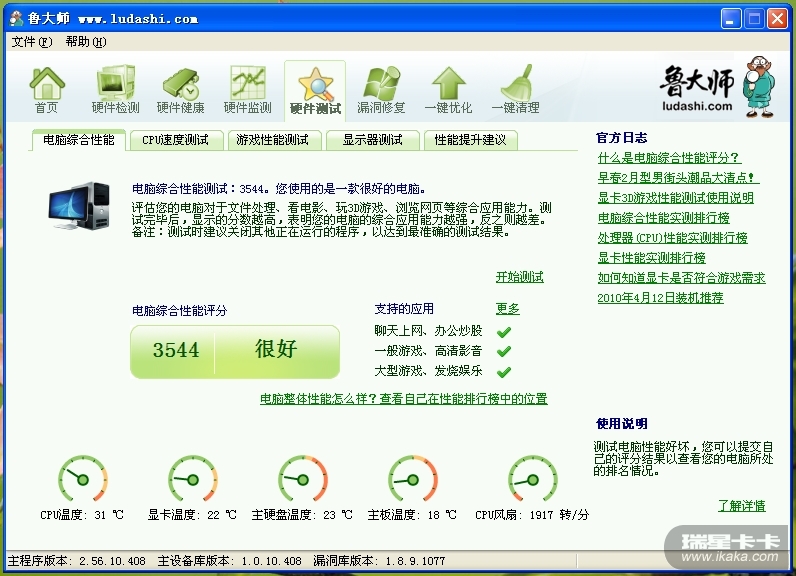Image resolution: width=796 pixels, height=576 pixels.
Task: Click the 鲁大师 ludashi.com logo
Action: pos(717,86)
